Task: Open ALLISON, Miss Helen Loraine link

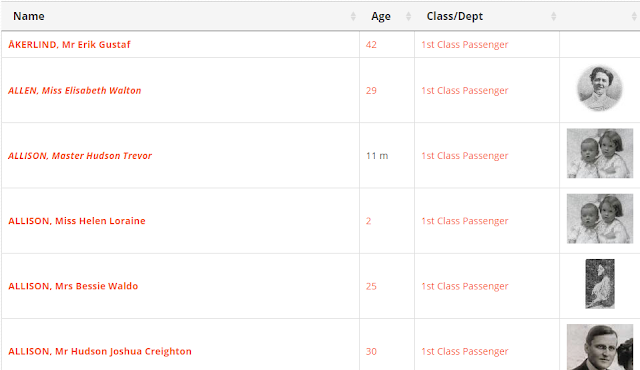Action: pos(77,221)
